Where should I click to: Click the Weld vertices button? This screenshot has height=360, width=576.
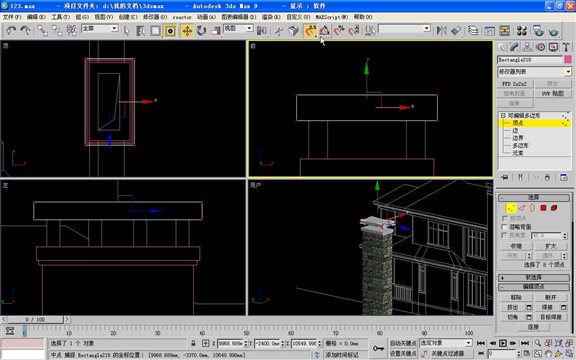(x=547, y=307)
